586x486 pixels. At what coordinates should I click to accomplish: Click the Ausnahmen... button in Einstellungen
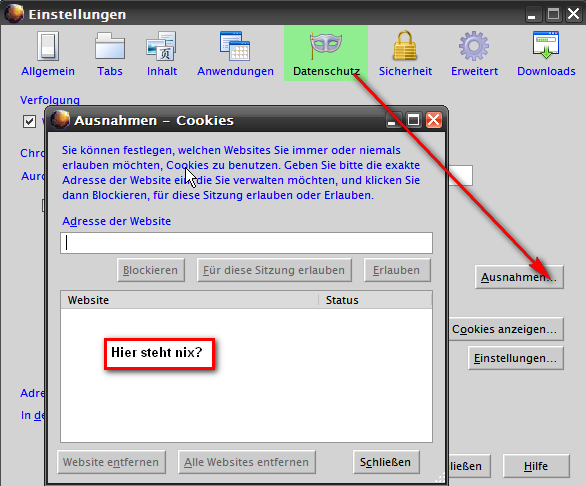519,277
